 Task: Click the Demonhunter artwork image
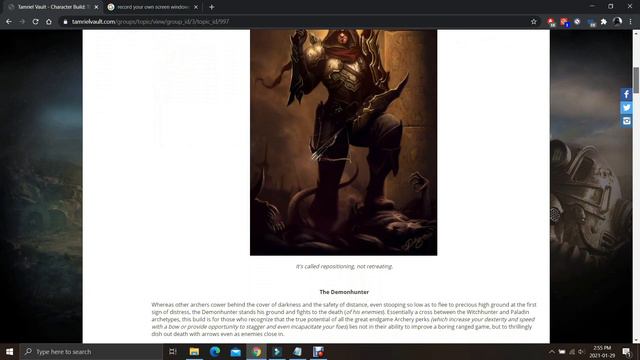(x=343, y=142)
